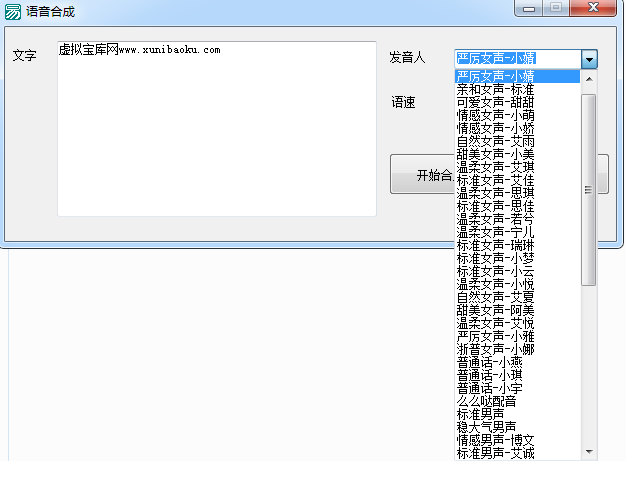Choose 严厉女声-小雅 voice

(x=517, y=336)
